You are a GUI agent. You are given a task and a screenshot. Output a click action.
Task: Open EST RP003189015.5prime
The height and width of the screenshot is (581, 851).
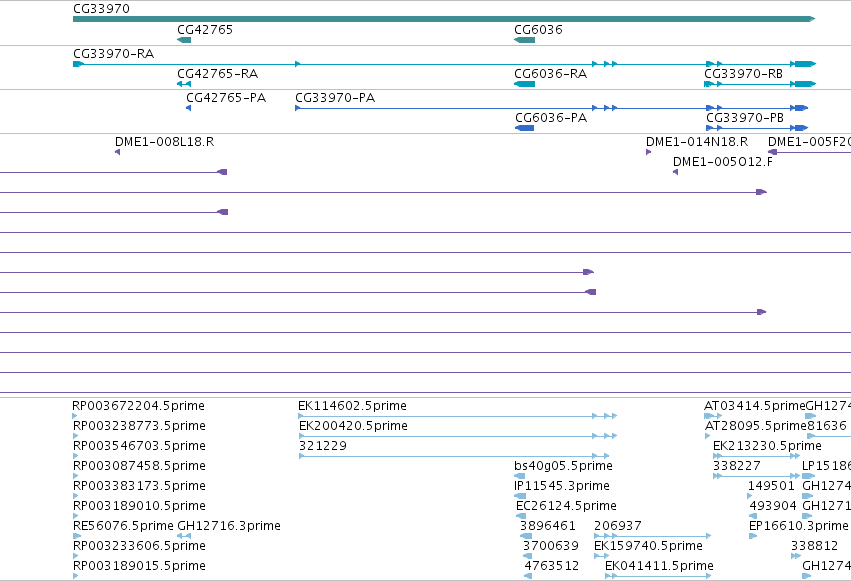click(x=139, y=566)
